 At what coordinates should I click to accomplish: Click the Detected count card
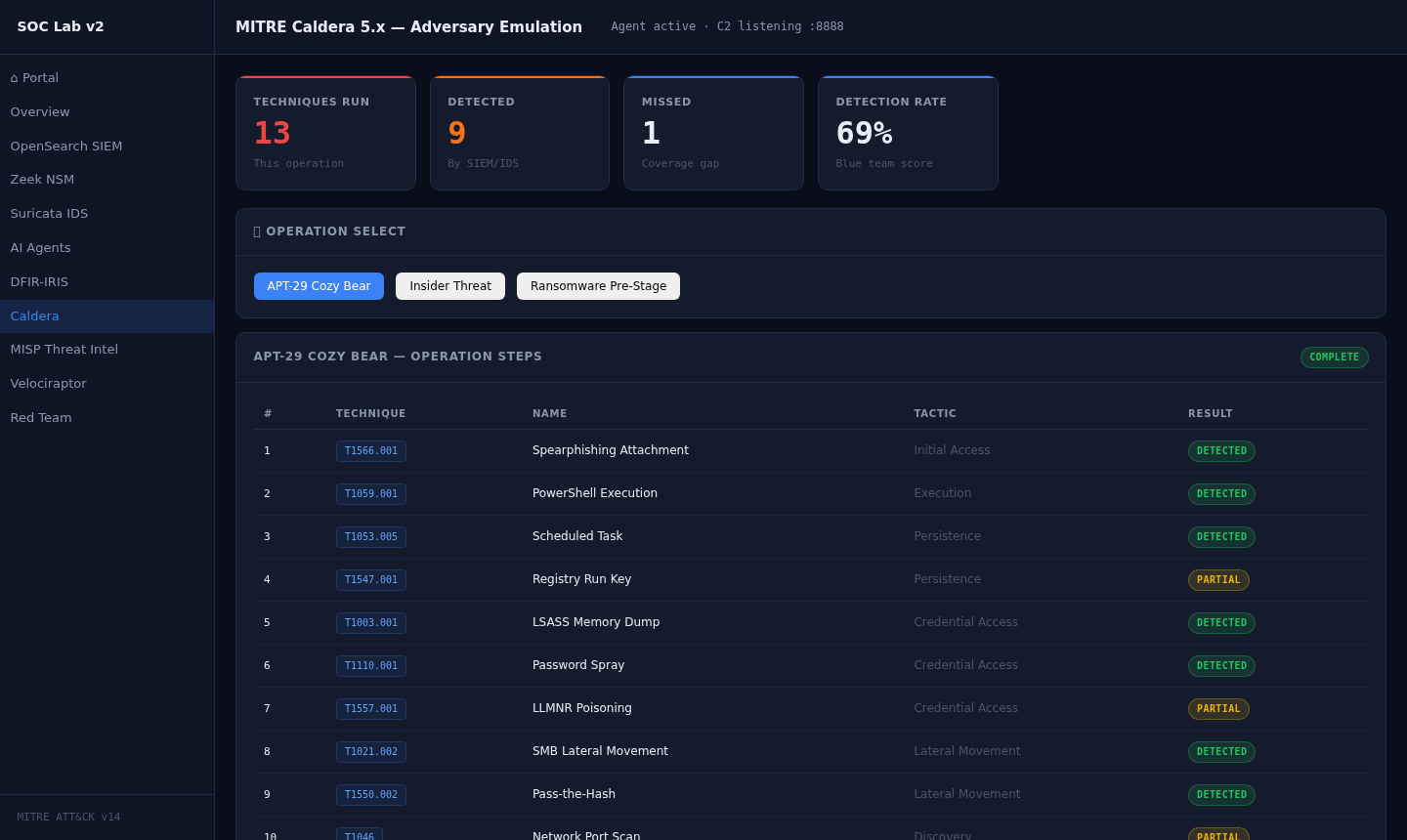coord(520,133)
